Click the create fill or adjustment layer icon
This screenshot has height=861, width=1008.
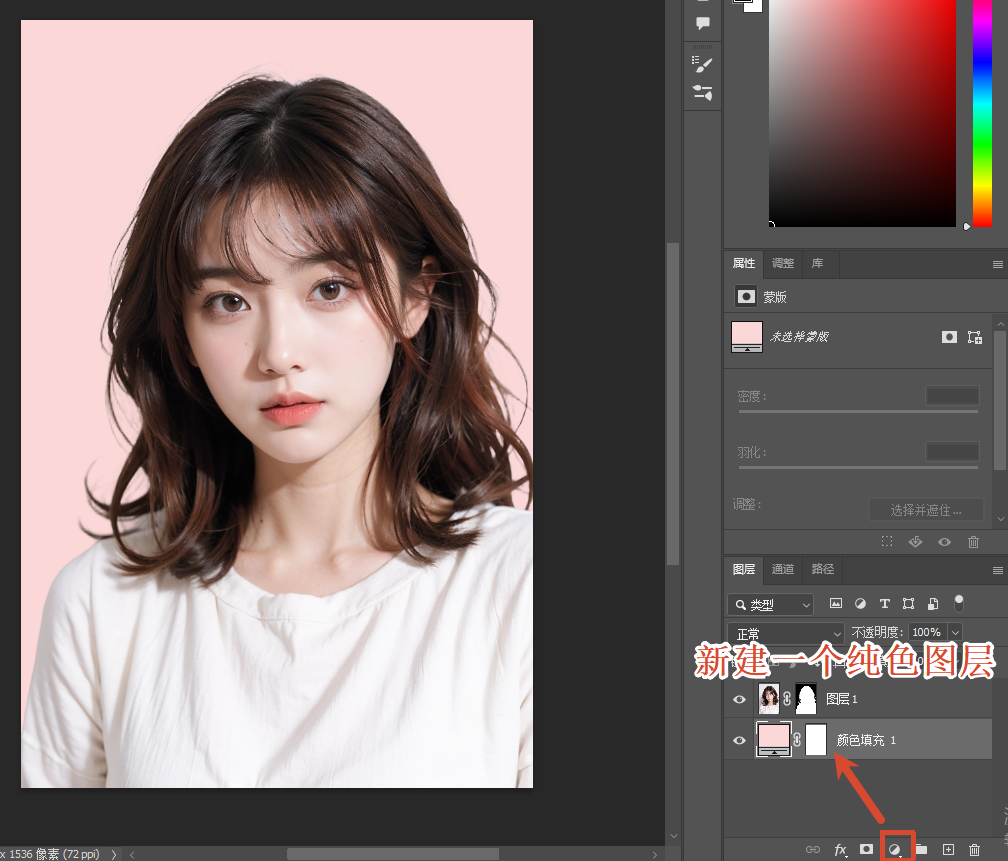point(895,849)
